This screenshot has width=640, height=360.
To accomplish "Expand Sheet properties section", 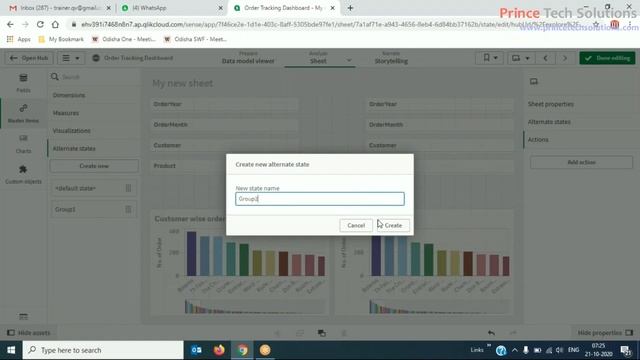I will pos(551,104).
